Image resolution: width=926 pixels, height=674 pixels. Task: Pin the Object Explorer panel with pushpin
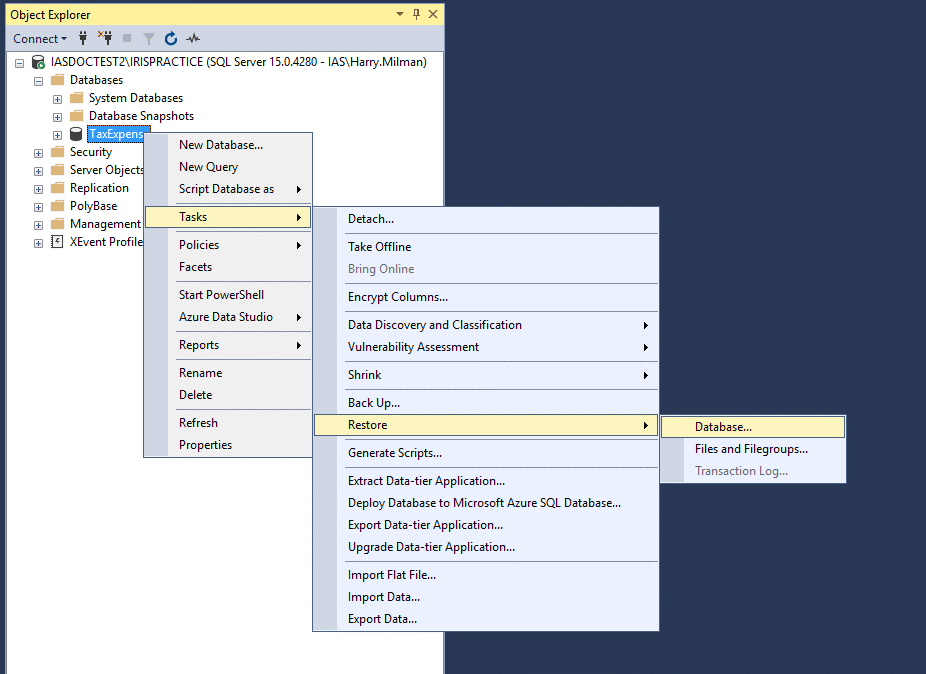(416, 14)
